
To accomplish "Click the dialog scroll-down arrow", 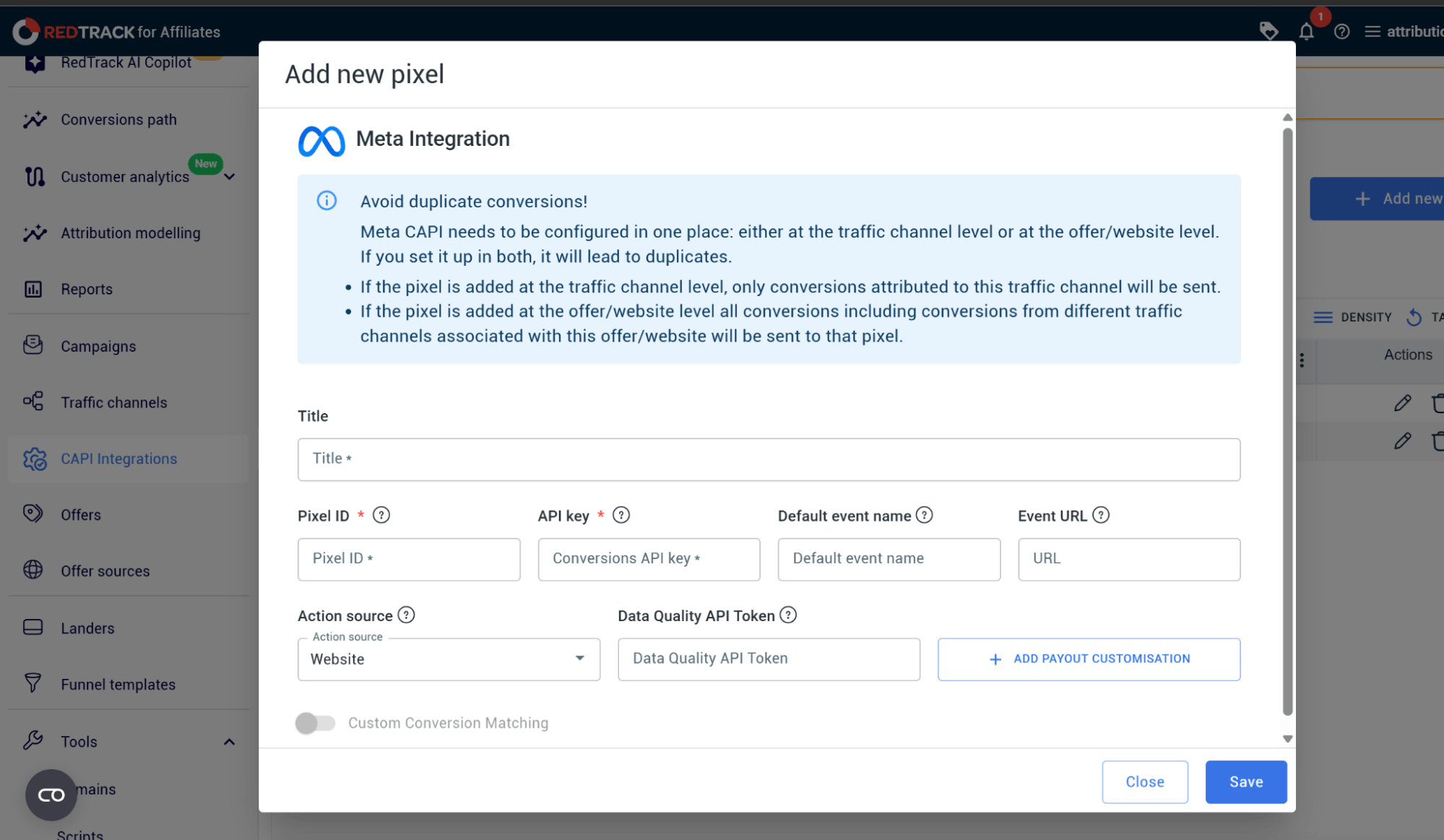I will (1287, 739).
